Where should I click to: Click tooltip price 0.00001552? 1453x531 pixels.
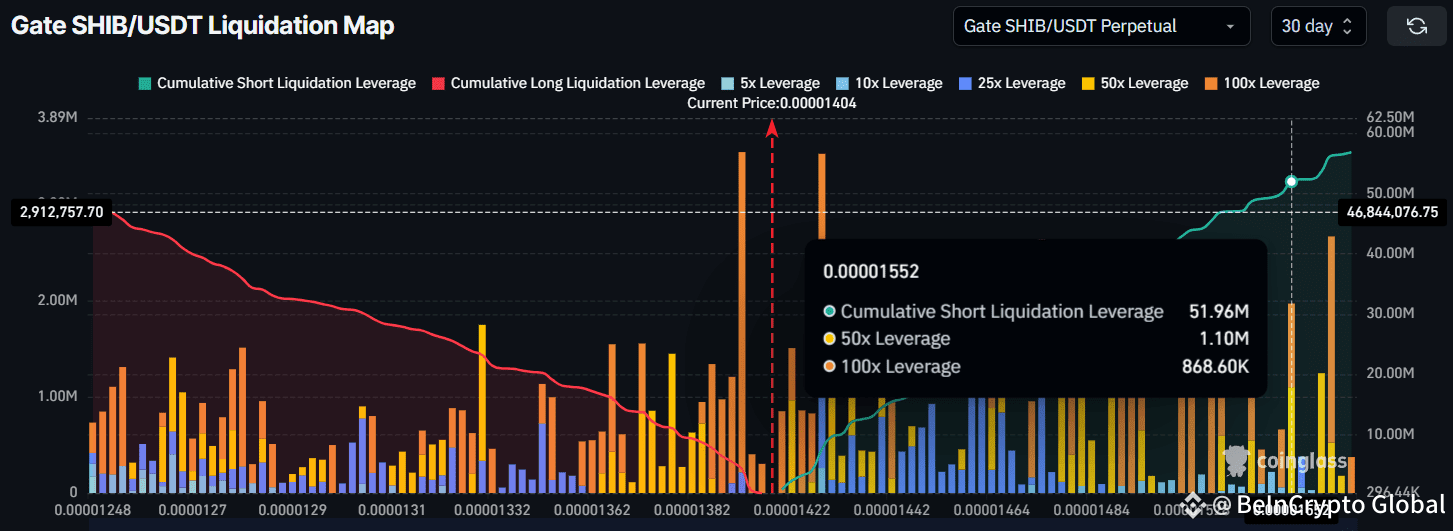(870, 271)
